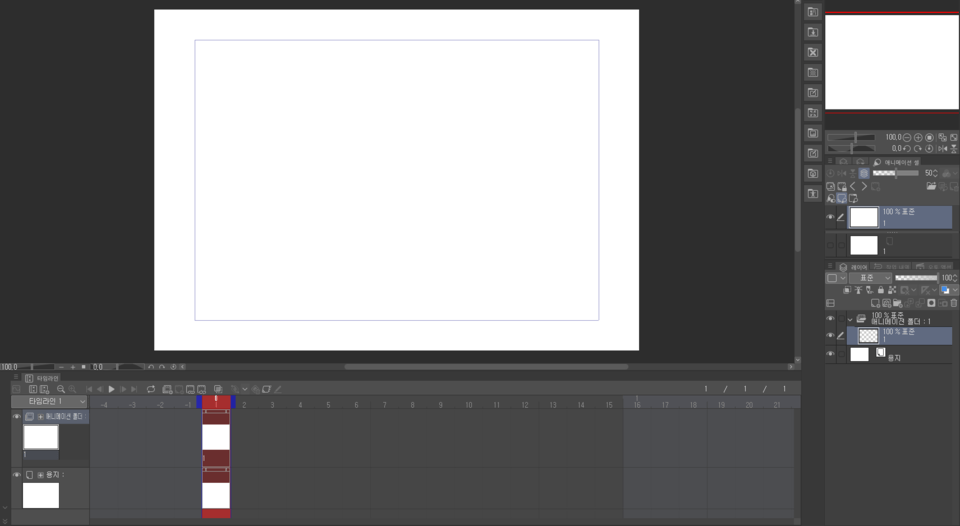Image resolution: width=960 pixels, height=526 pixels.
Task: Click the folder icon with X mark
Action: coord(812,52)
